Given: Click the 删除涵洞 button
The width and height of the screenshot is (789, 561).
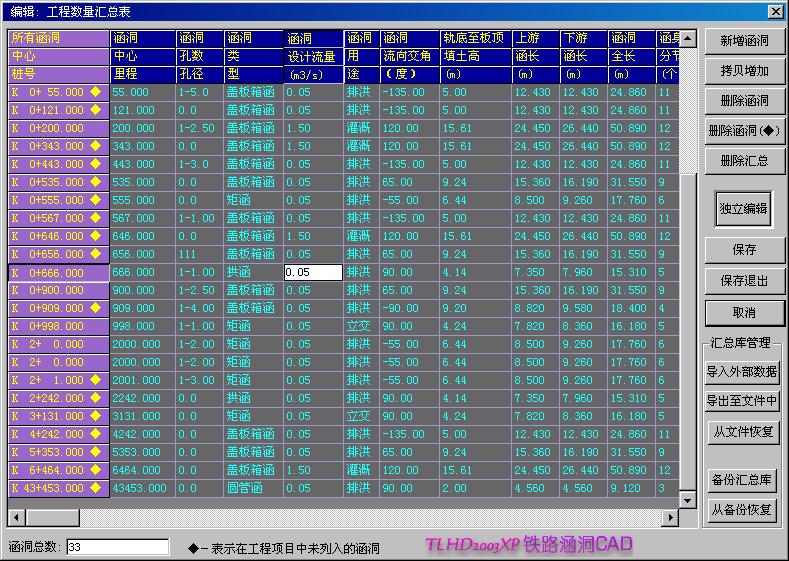Looking at the screenshot, I should tap(744, 101).
